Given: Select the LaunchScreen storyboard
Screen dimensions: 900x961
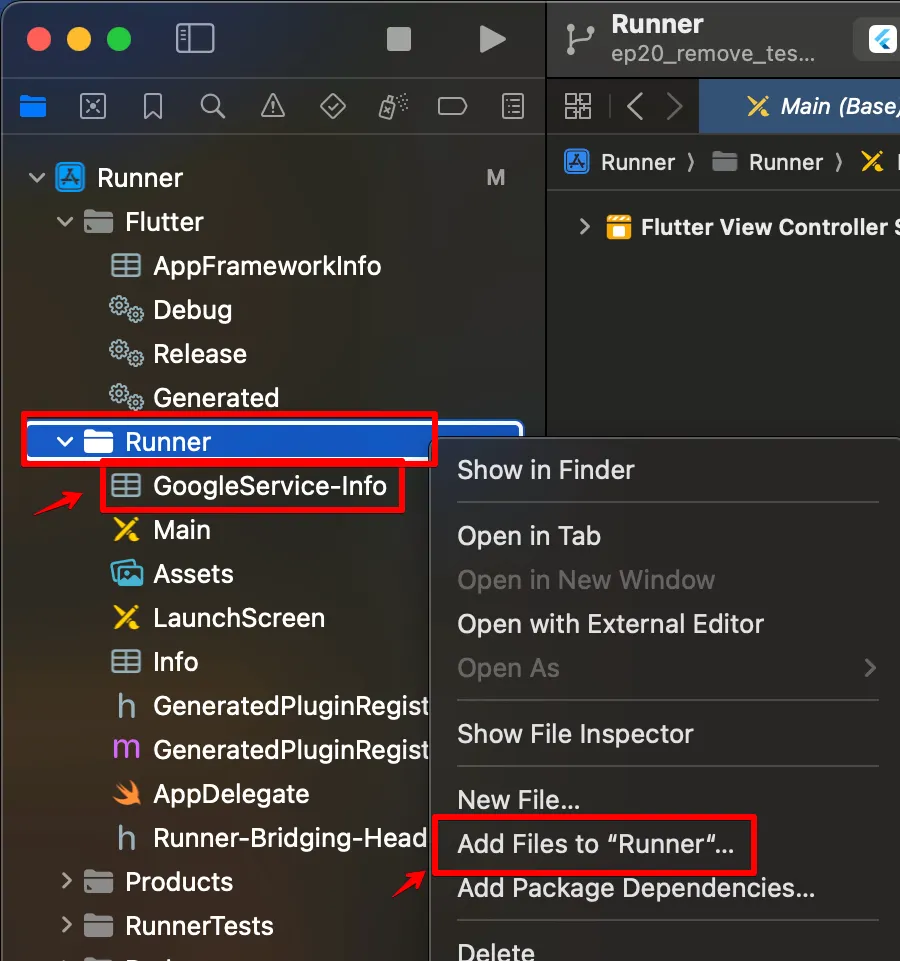Looking at the screenshot, I should point(218,618).
